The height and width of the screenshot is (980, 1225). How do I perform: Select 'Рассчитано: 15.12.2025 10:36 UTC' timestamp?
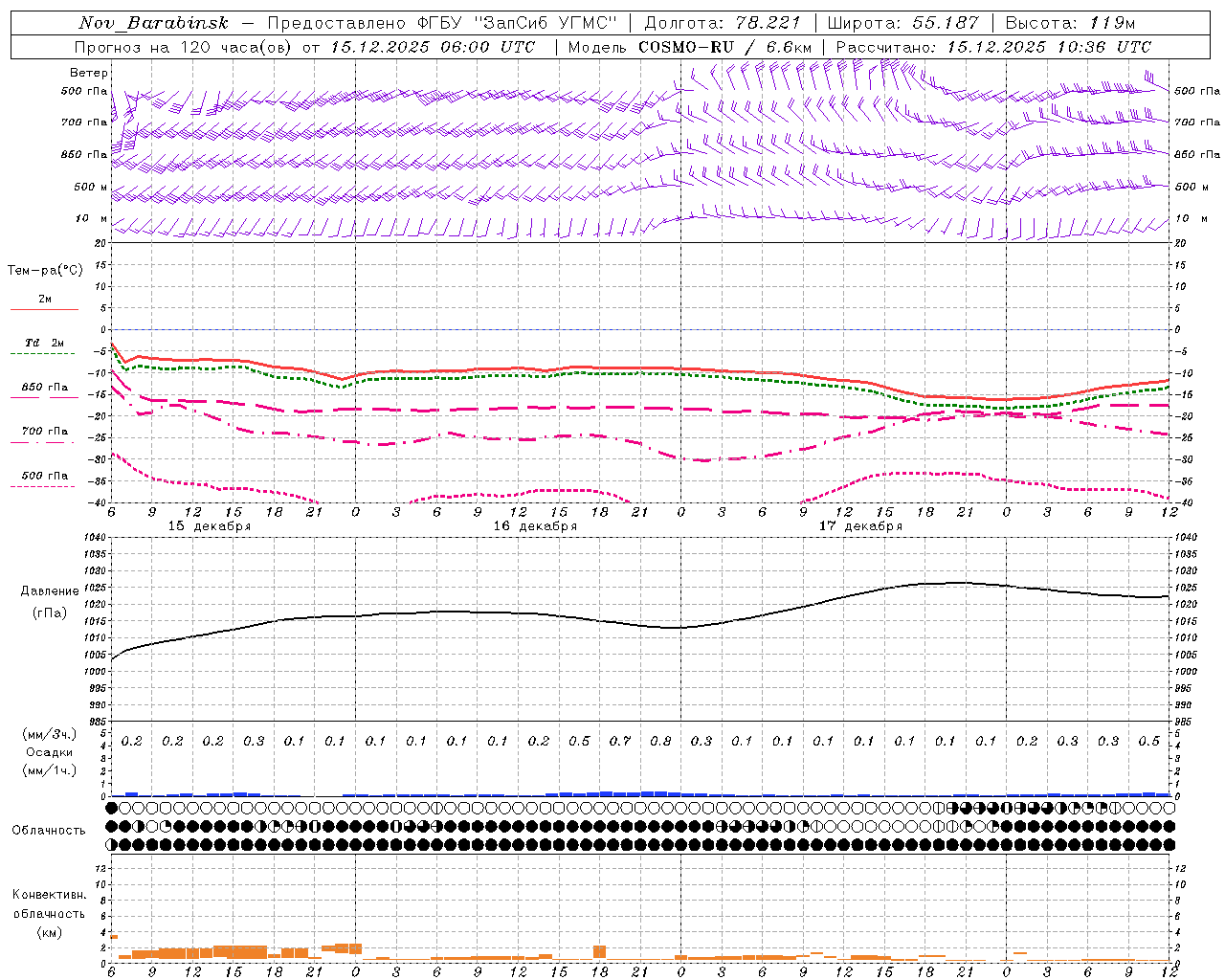tap(993, 47)
